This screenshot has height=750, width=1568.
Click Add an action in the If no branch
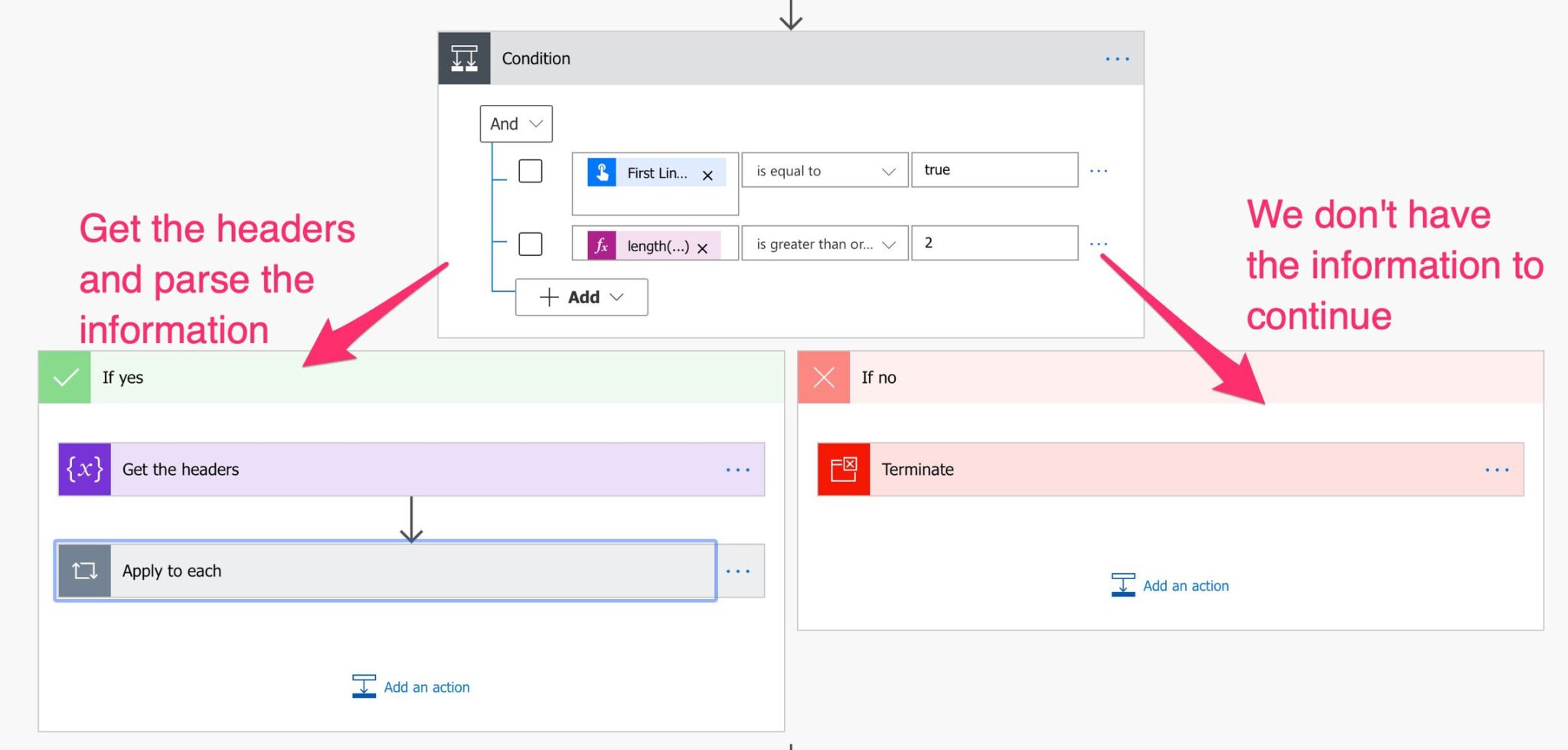coord(1169,585)
